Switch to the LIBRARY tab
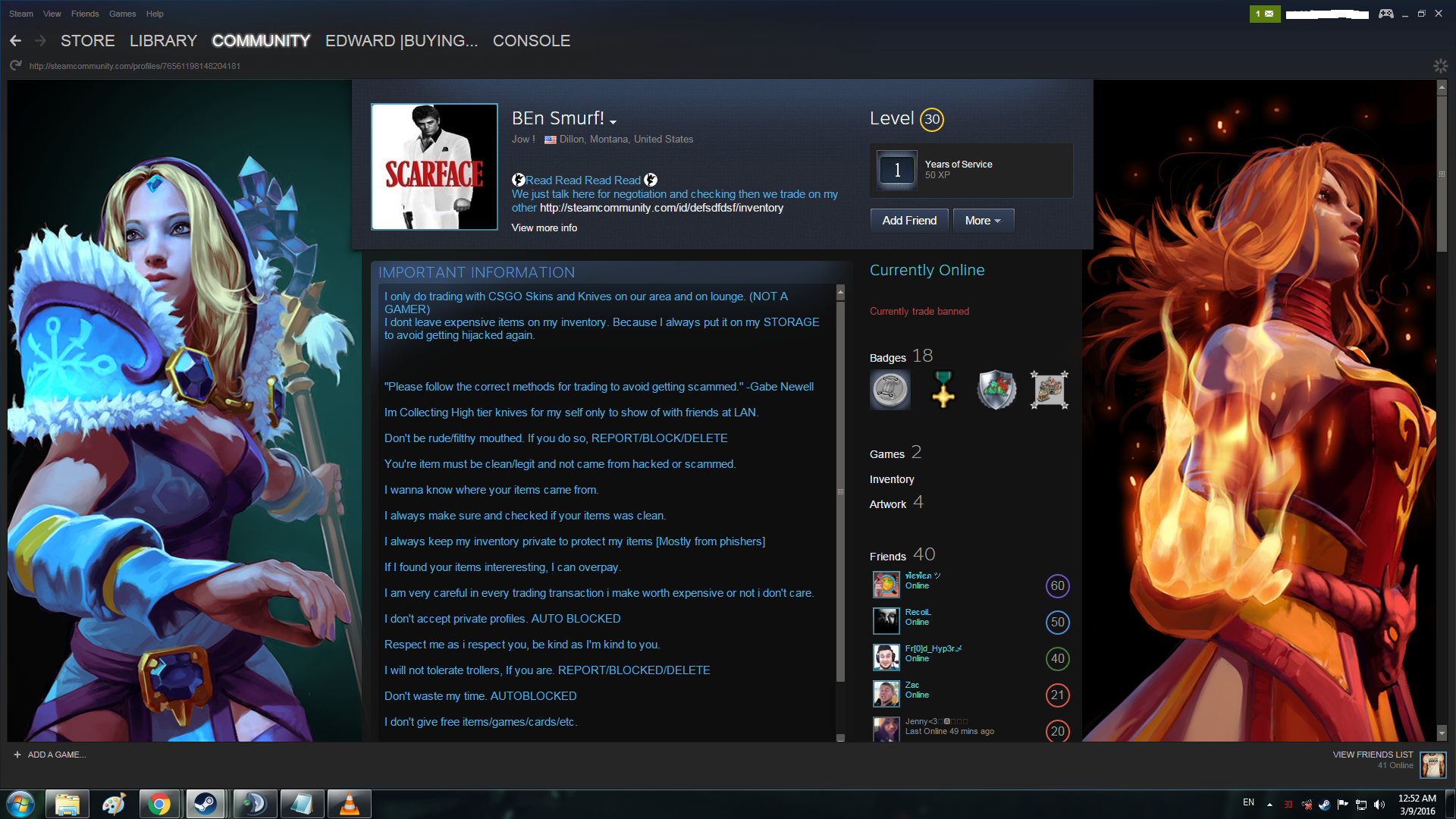Image resolution: width=1456 pixels, height=819 pixels. click(163, 41)
